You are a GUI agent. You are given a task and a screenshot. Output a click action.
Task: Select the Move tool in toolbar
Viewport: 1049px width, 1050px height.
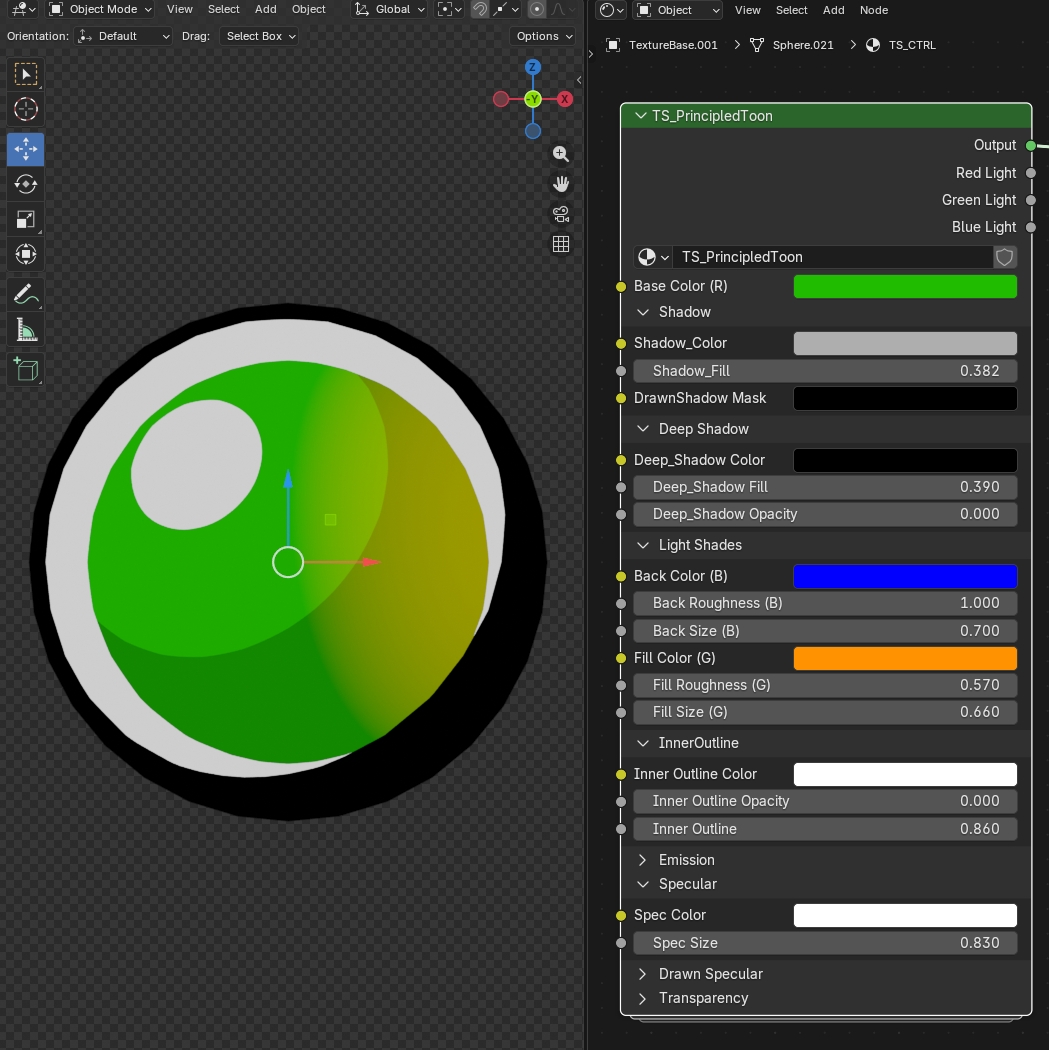(x=26, y=149)
